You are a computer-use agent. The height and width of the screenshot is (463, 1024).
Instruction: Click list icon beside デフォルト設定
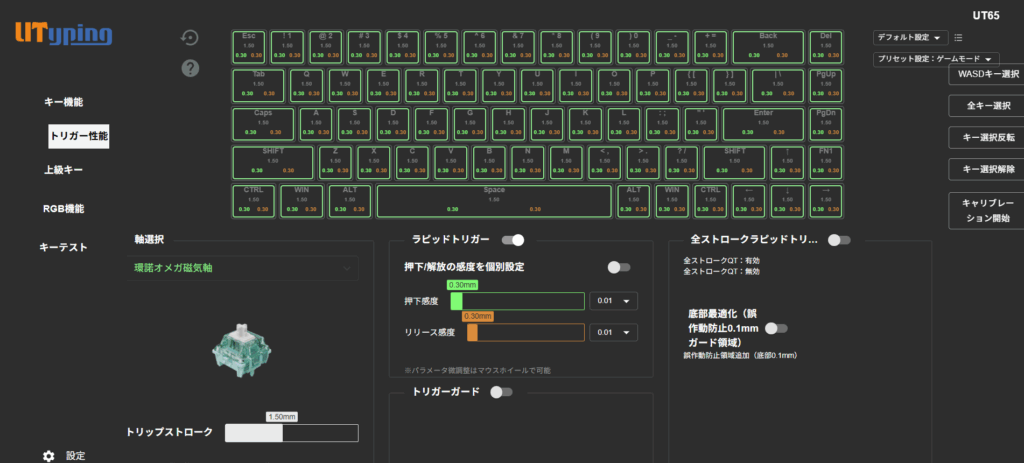point(958,38)
